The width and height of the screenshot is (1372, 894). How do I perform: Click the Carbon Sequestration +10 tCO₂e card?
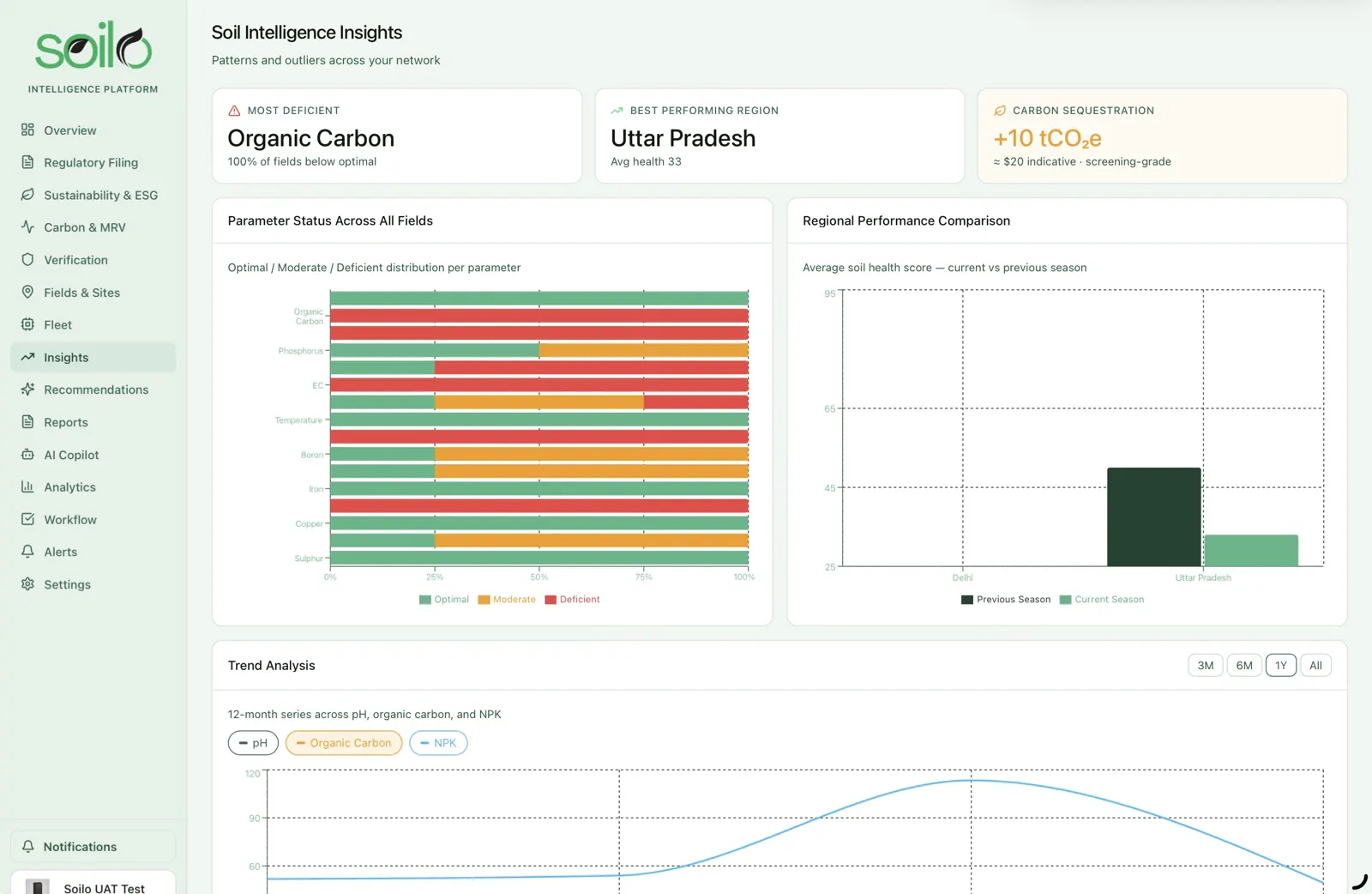tap(1162, 136)
